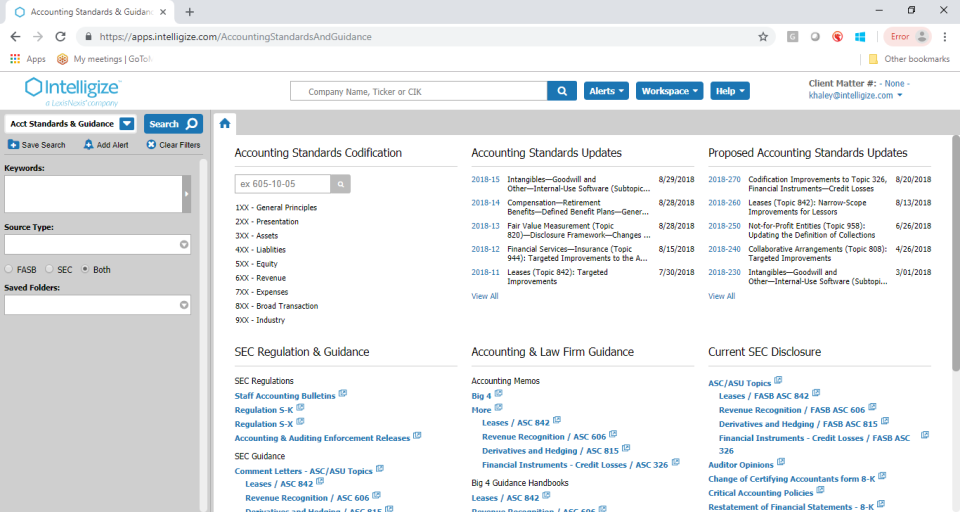Click the Save Search icon
Image resolution: width=960 pixels, height=512 pixels.
(14, 145)
